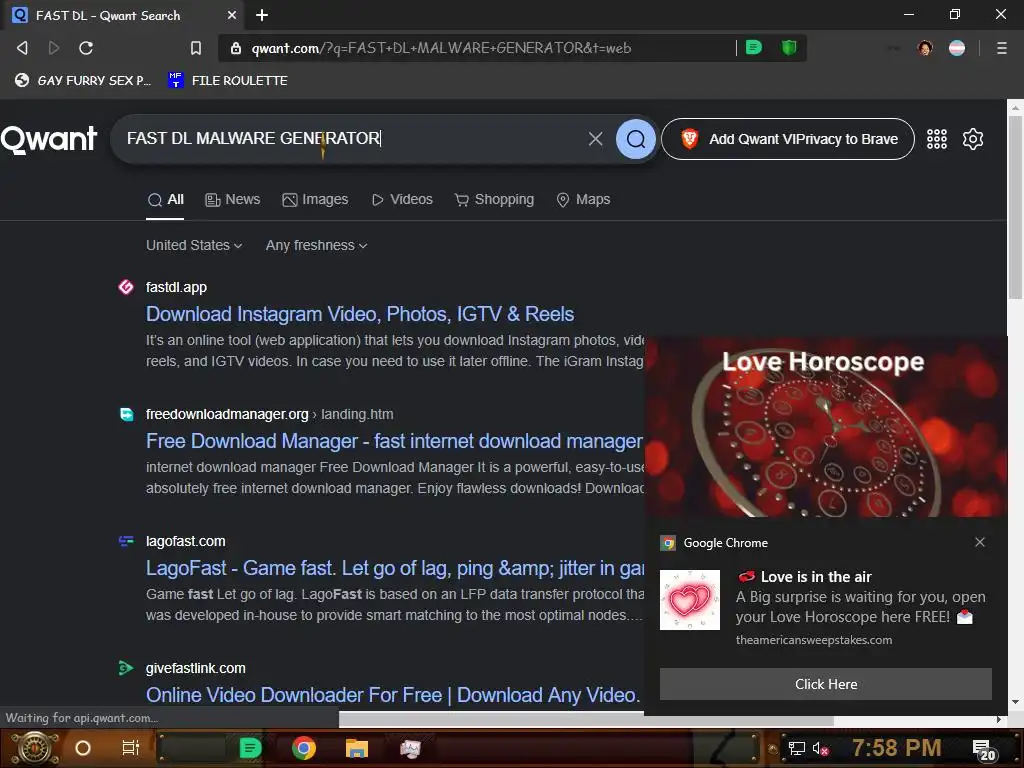Open Chrome from the taskbar
The image size is (1024, 768).
coord(304,748)
